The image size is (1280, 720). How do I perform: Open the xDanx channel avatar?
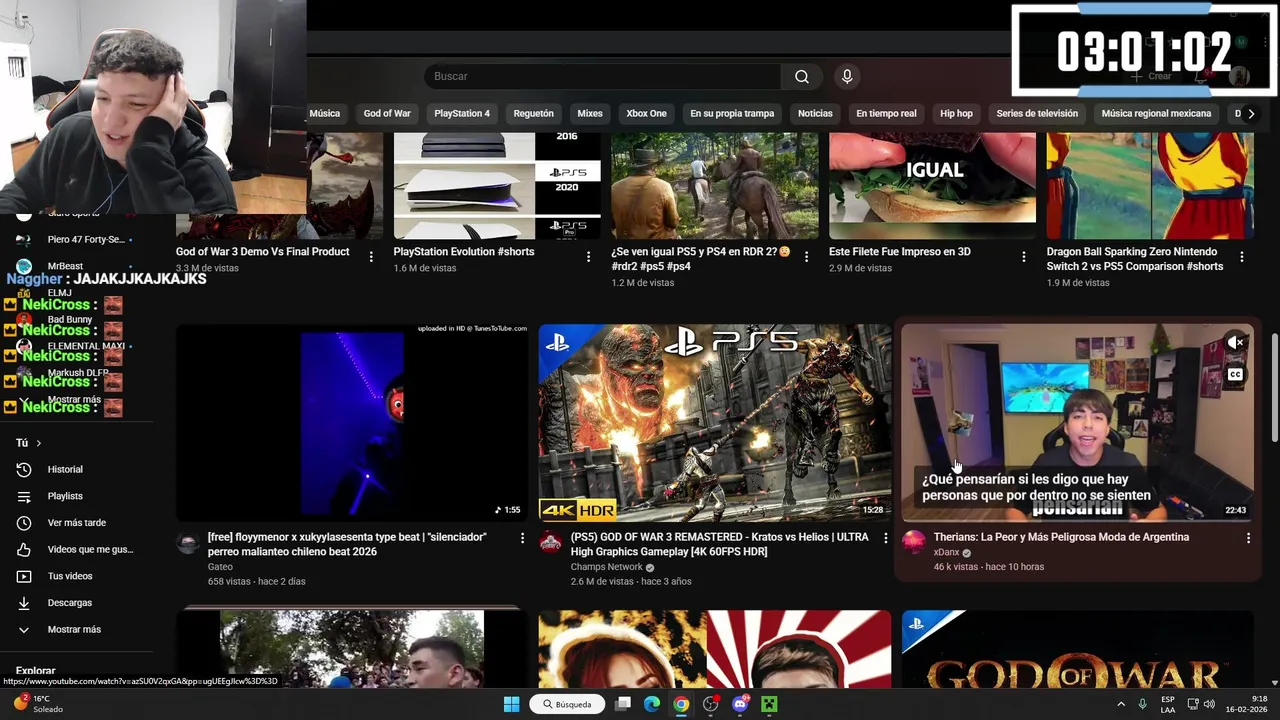click(914, 543)
